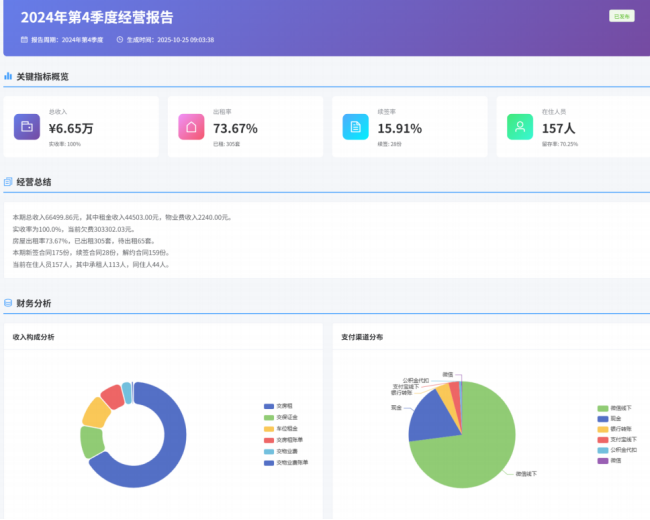The image size is (650, 520).
Task: Click the calendar icon beside 报告周期
Action: 24,40
